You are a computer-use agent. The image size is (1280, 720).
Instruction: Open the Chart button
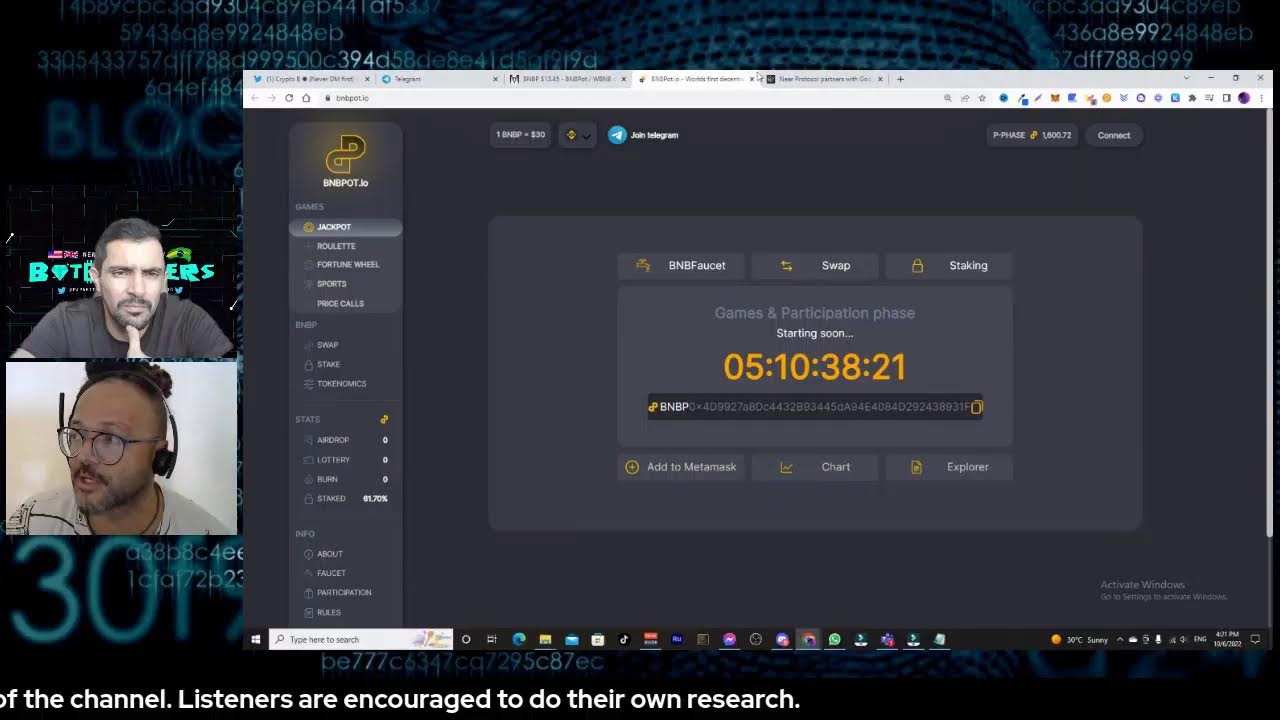(815, 467)
